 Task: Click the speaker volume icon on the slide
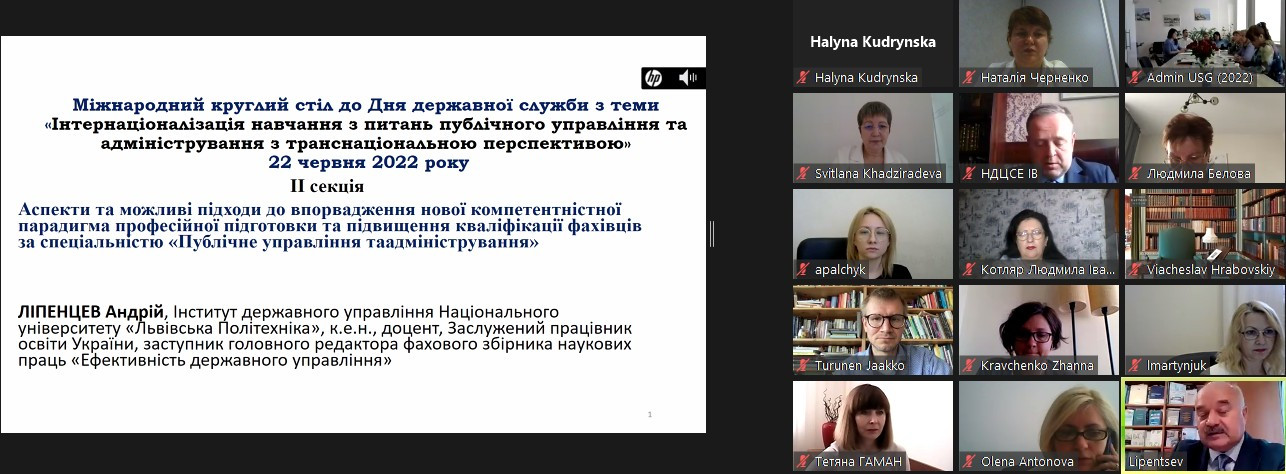coord(688,78)
